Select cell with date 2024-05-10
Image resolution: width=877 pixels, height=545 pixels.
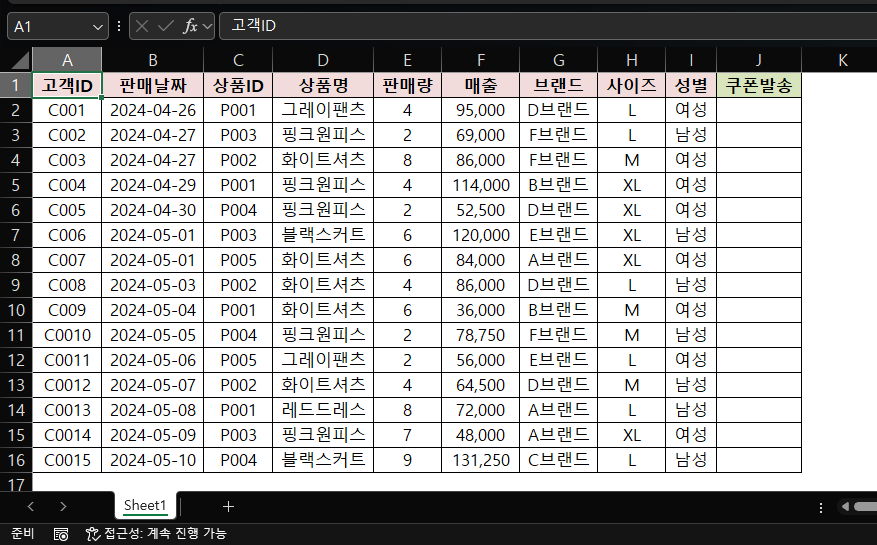[153, 460]
